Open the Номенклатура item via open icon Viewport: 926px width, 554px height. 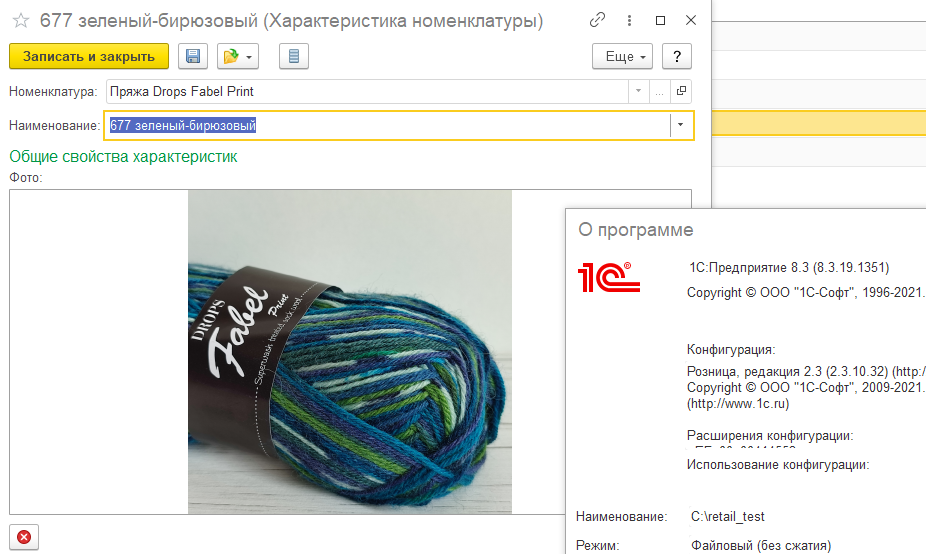click(681, 92)
